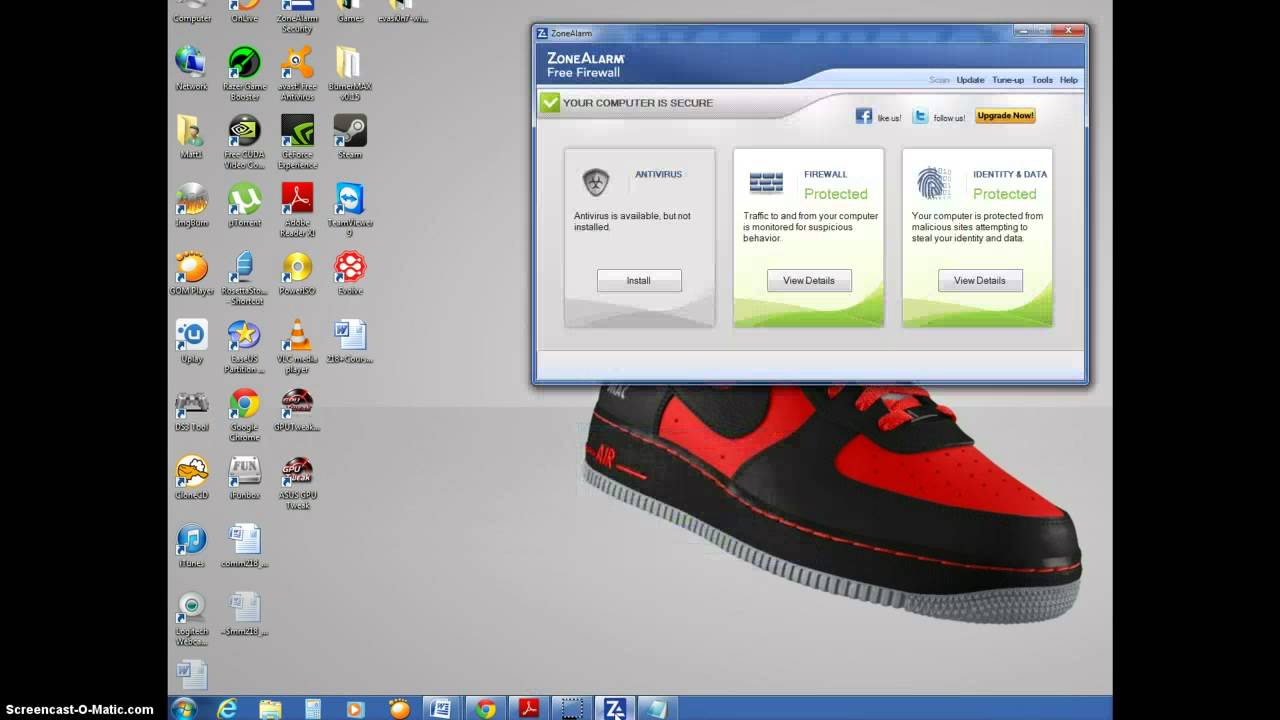
Task: Open the Tune-up menu in ZoneAlarm
Action: tap(1008, 80)
